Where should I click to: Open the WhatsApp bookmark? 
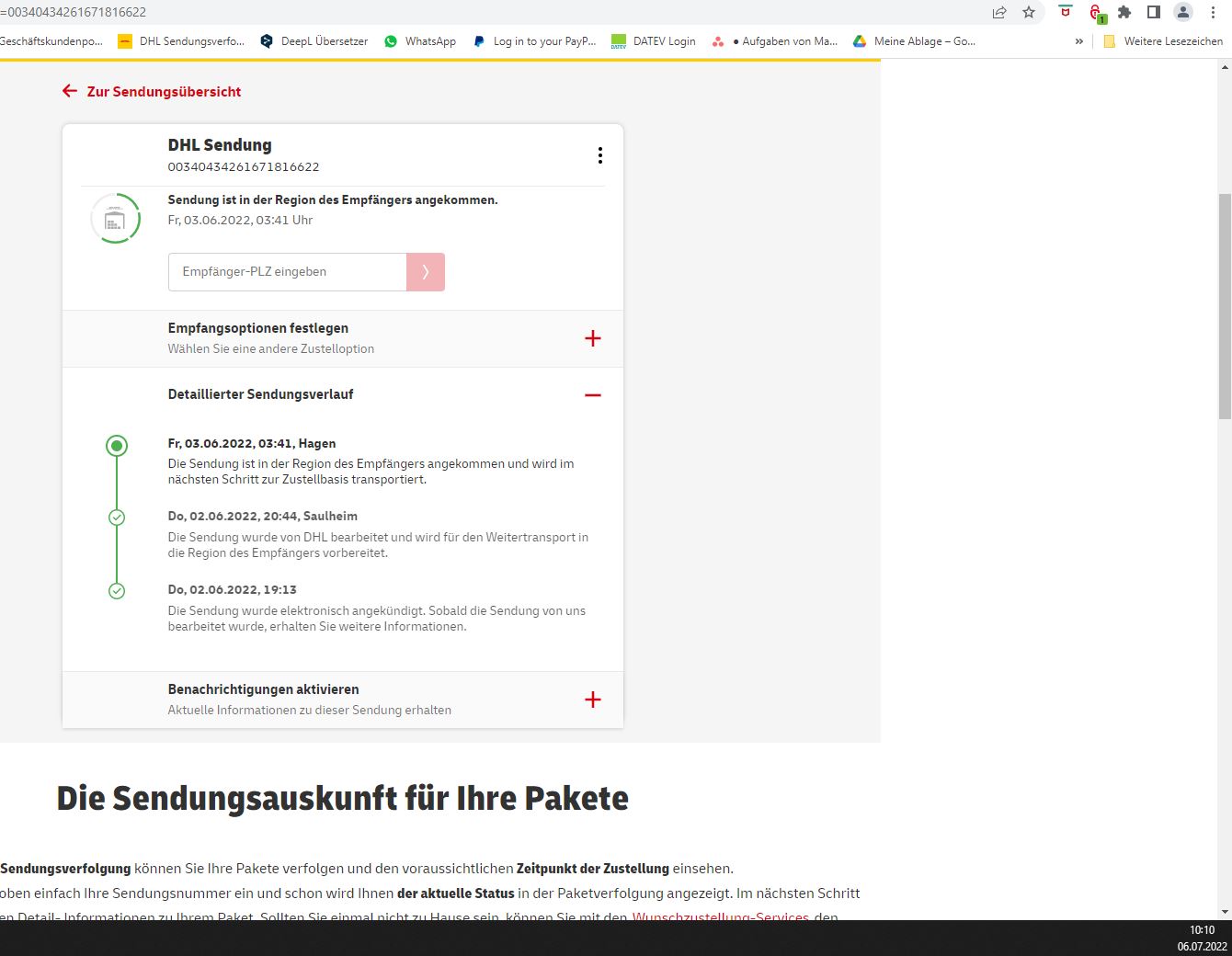tap(420, 41)
